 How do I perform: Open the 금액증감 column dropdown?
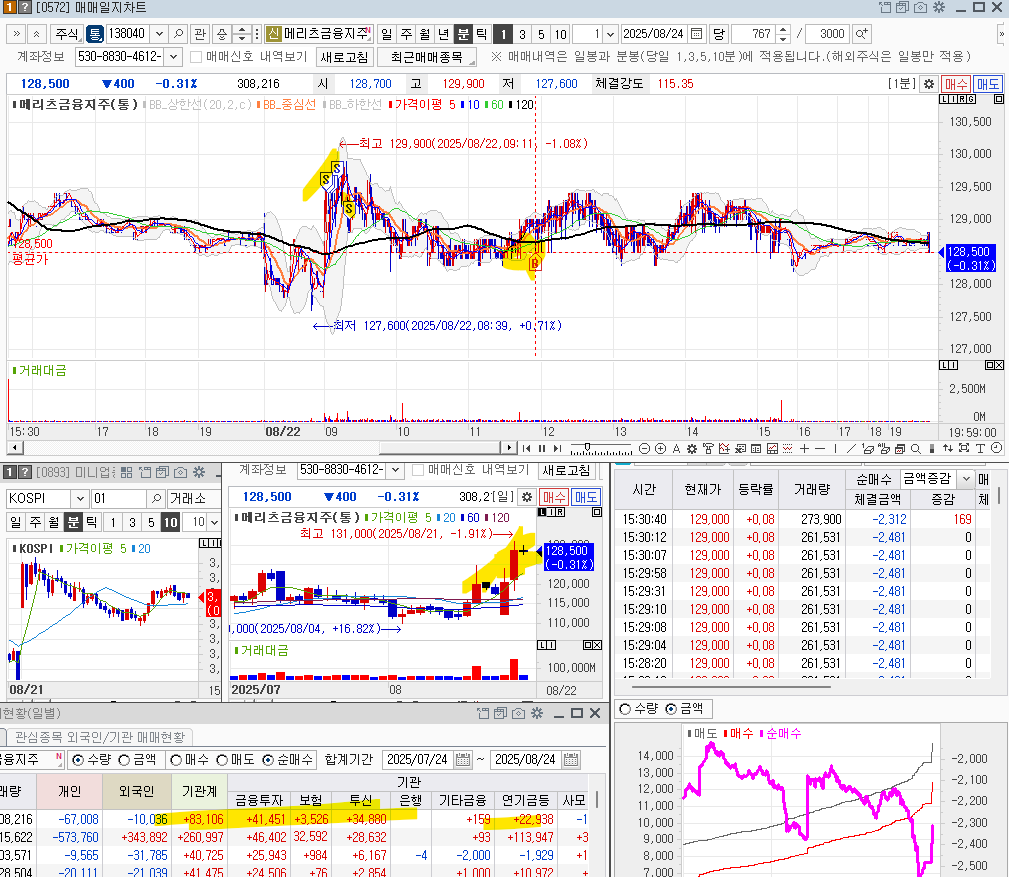pos(965,479)
